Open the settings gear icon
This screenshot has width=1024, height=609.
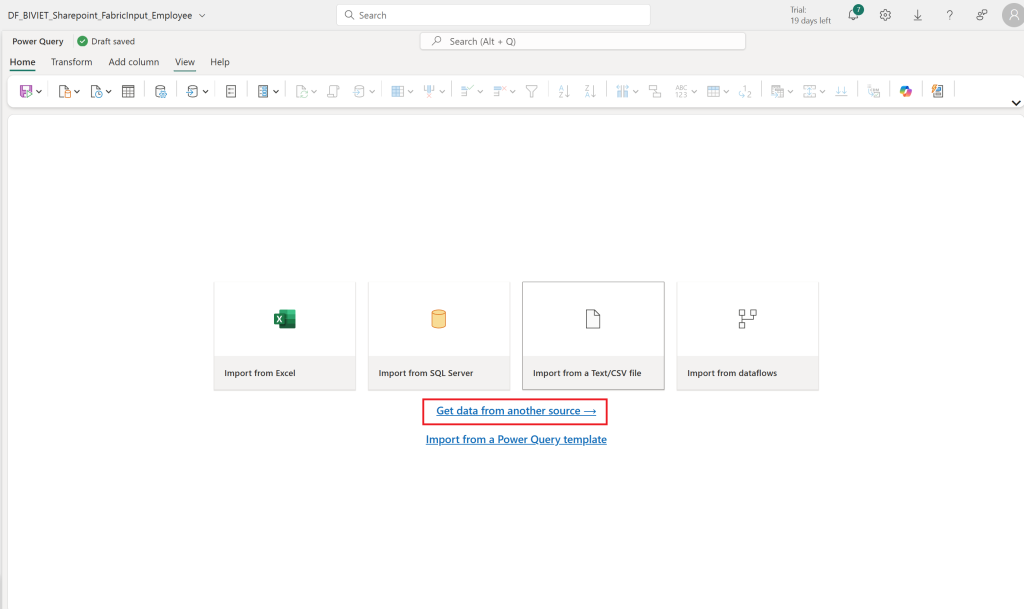pos(885,15)
